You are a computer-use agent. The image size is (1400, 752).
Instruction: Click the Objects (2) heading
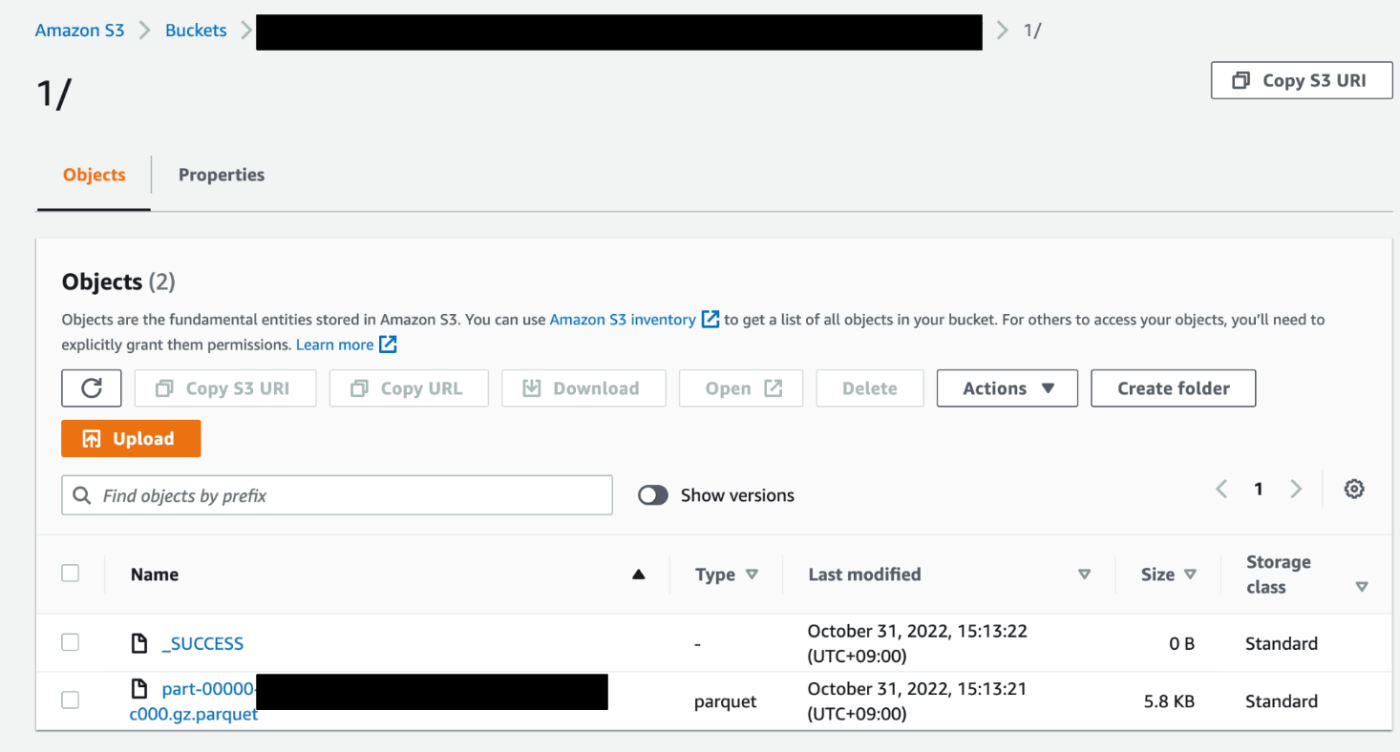pyautogui.click(x=118, y=282)
